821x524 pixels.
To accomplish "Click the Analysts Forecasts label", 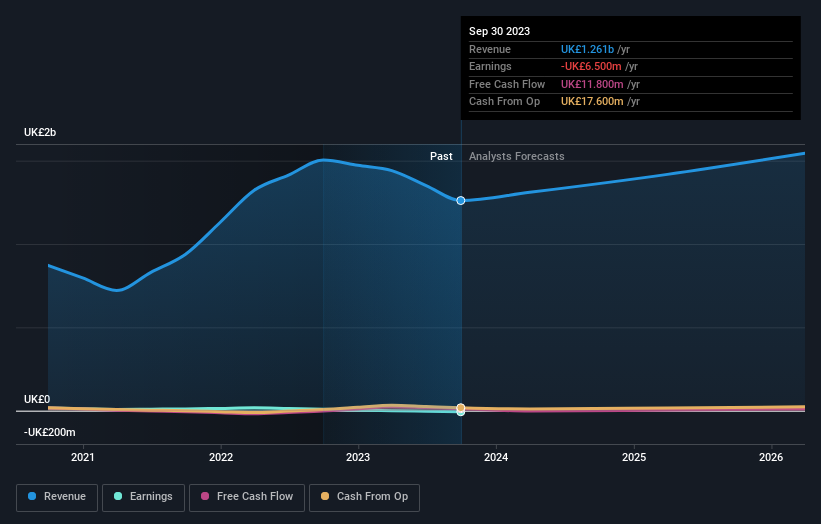I will click(x=516, y=156).
